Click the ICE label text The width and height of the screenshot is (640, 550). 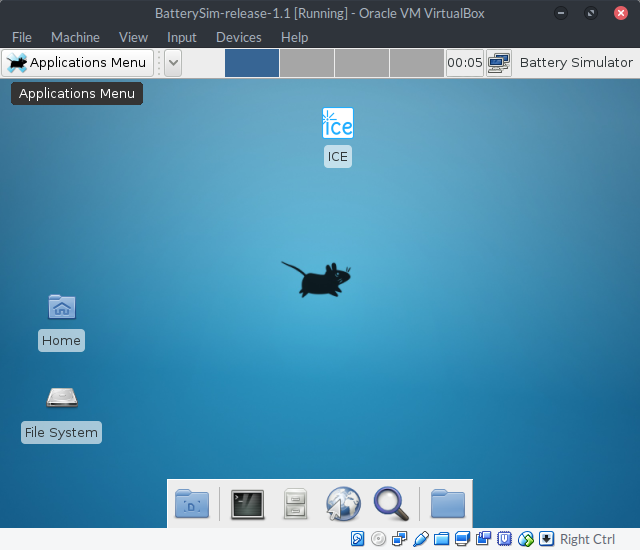pyautogui.click(x=338, y=157)
